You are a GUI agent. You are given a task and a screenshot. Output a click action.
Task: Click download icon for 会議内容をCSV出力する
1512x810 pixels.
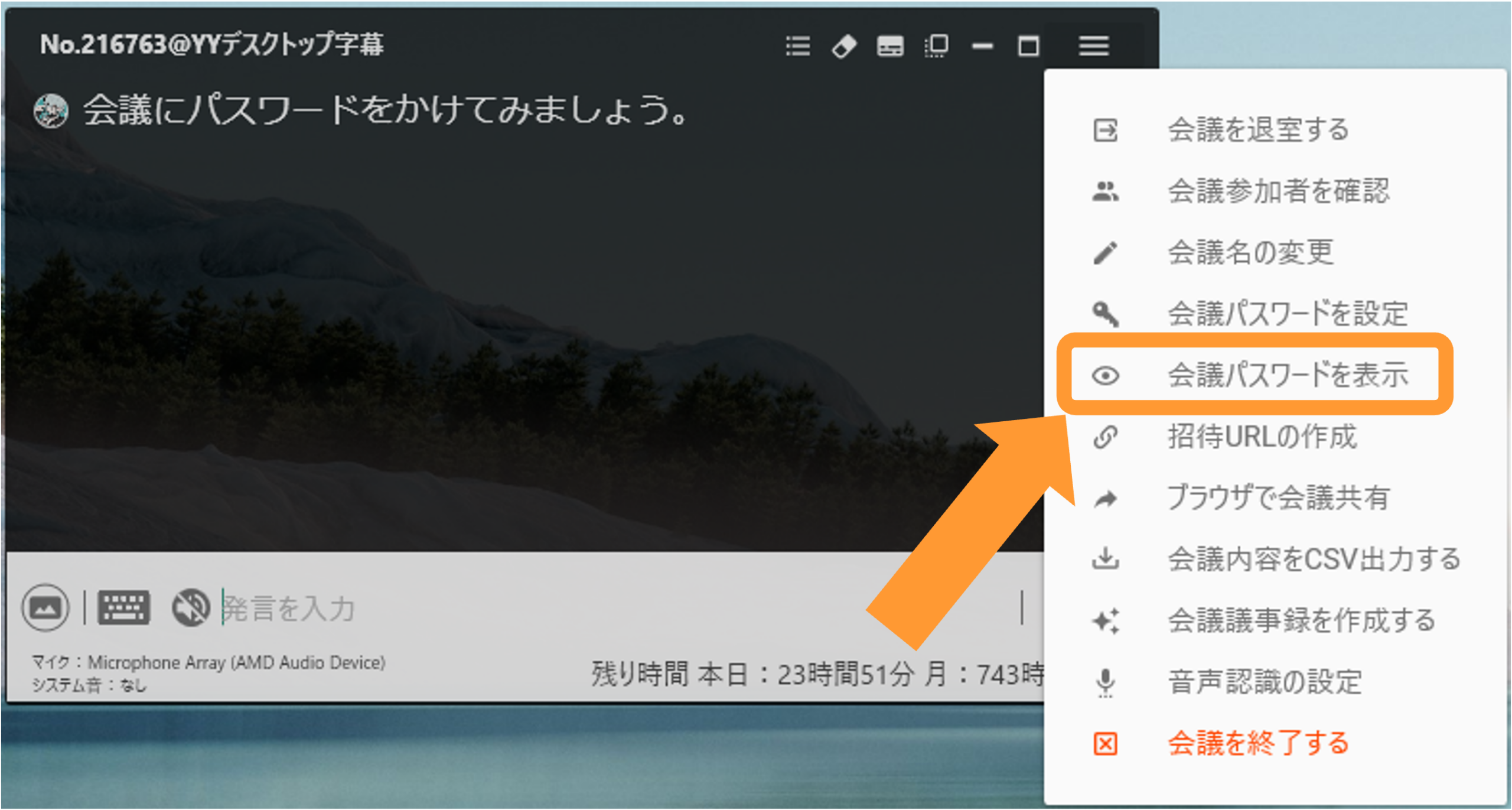(x=1105, y=559)
